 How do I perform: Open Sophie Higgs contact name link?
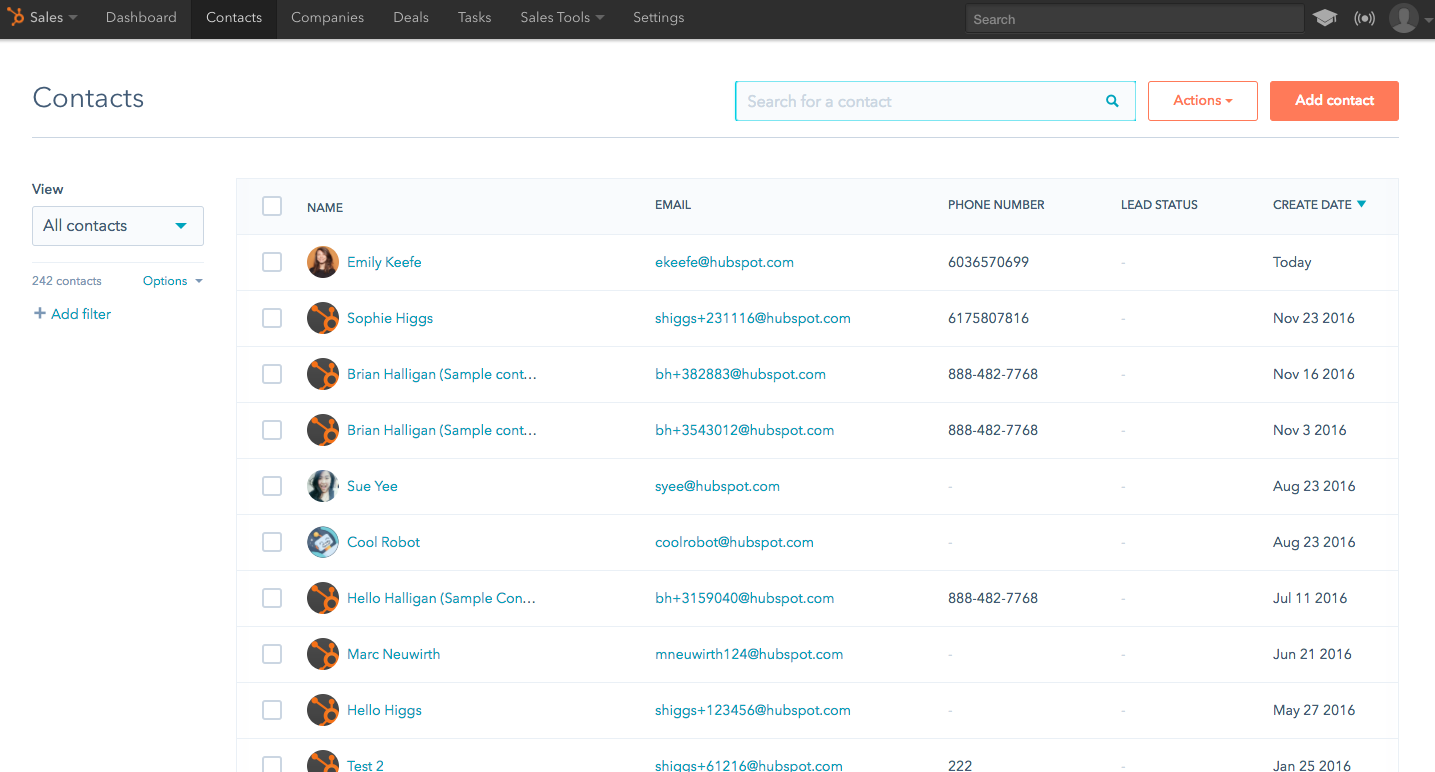point(390,318)
